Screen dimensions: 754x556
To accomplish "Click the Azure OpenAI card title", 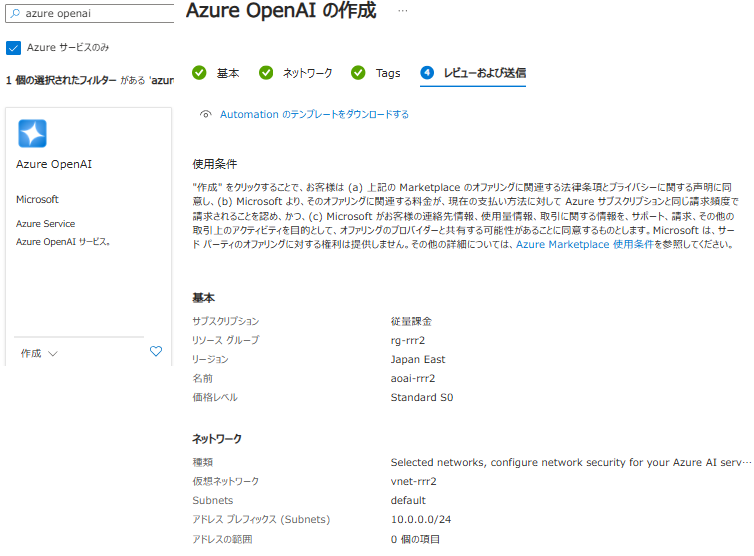I will click(x=54, y=164).
